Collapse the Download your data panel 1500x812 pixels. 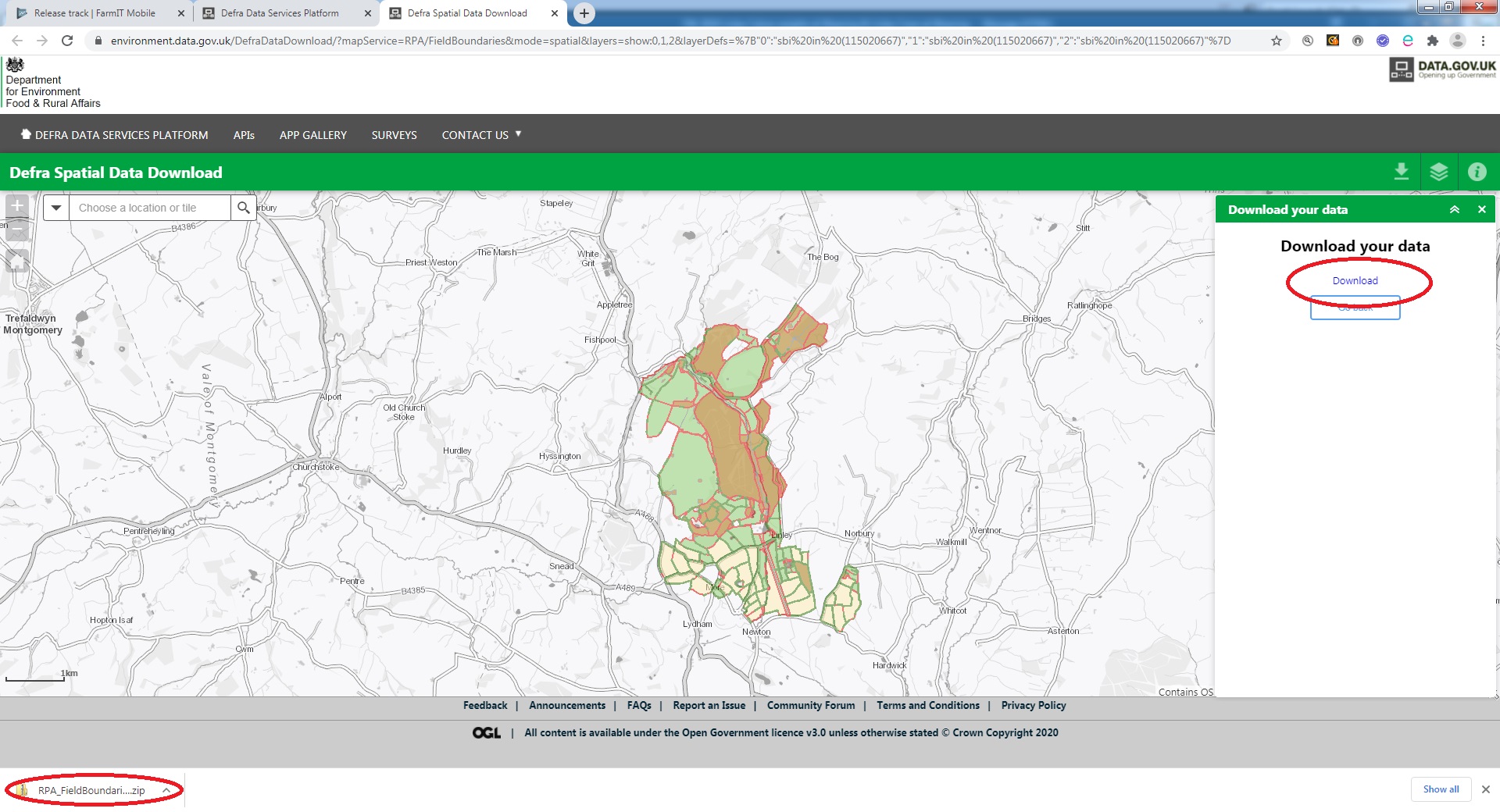[1455, 209]
